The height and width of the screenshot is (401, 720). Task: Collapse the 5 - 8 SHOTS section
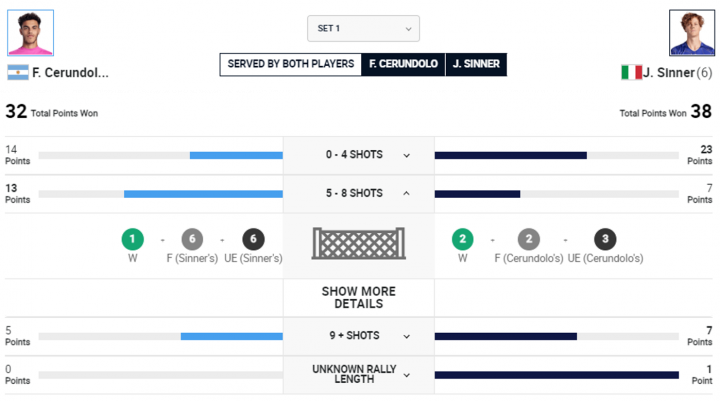coord(359,193)
